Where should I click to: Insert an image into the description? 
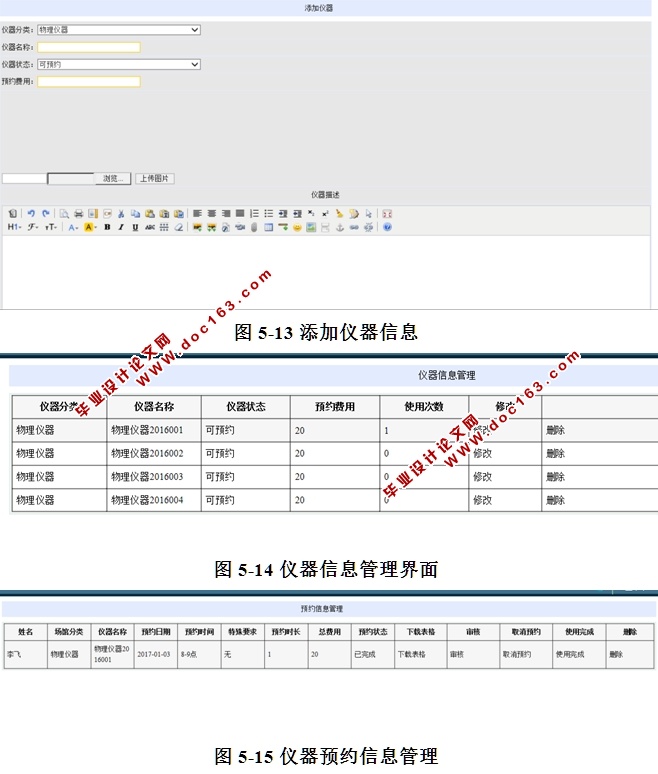197,227
